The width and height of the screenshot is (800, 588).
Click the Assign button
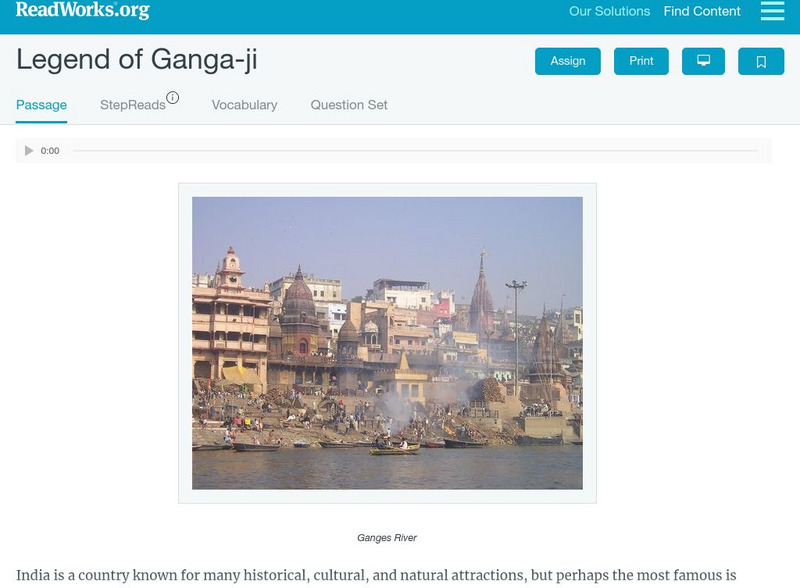(567, 61)
